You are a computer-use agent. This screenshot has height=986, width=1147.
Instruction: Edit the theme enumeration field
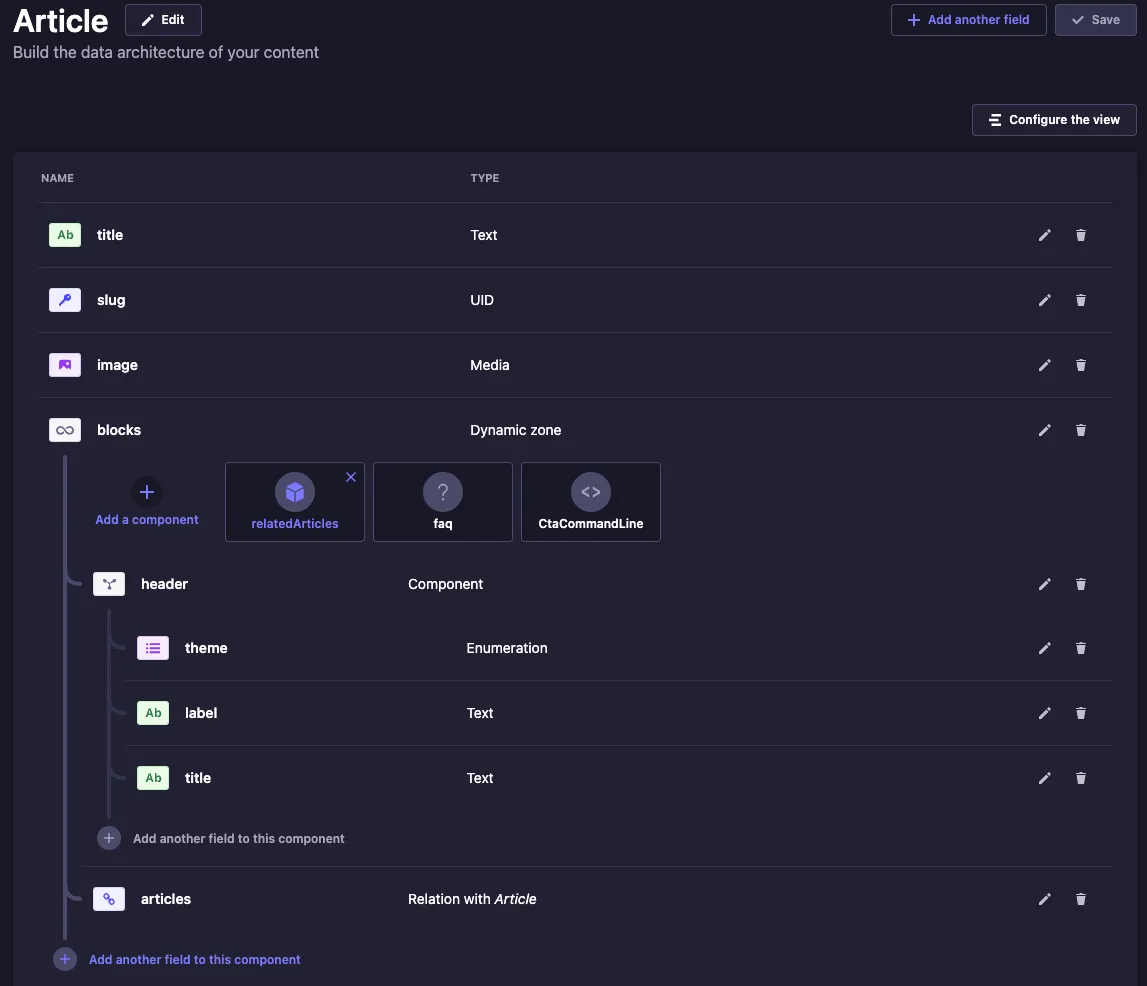[1044, 648]
